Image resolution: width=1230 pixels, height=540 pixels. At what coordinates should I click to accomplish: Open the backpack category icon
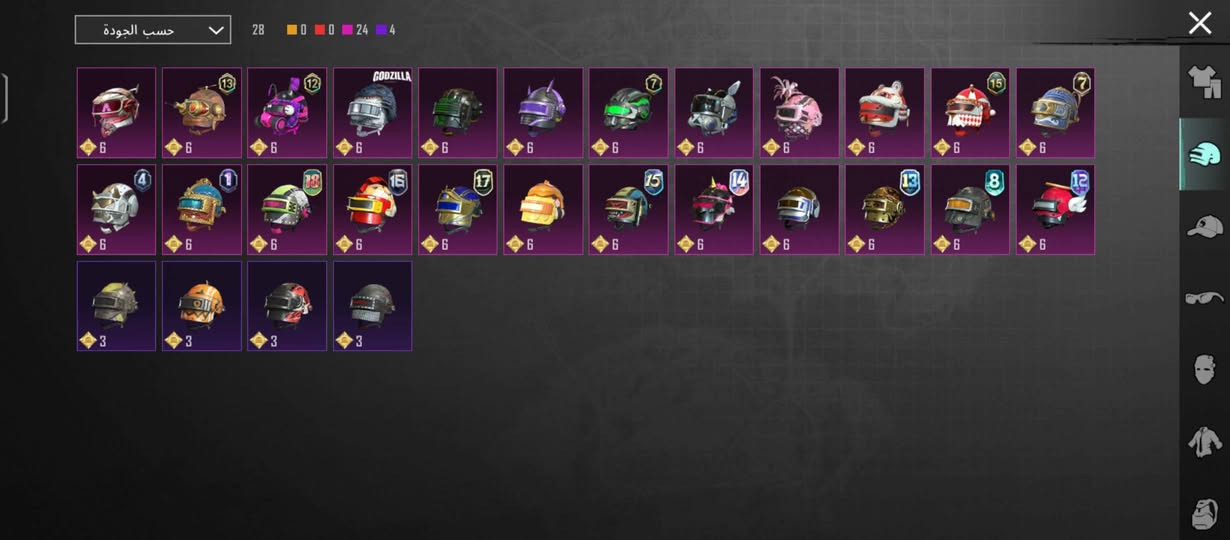[1205, 512]
